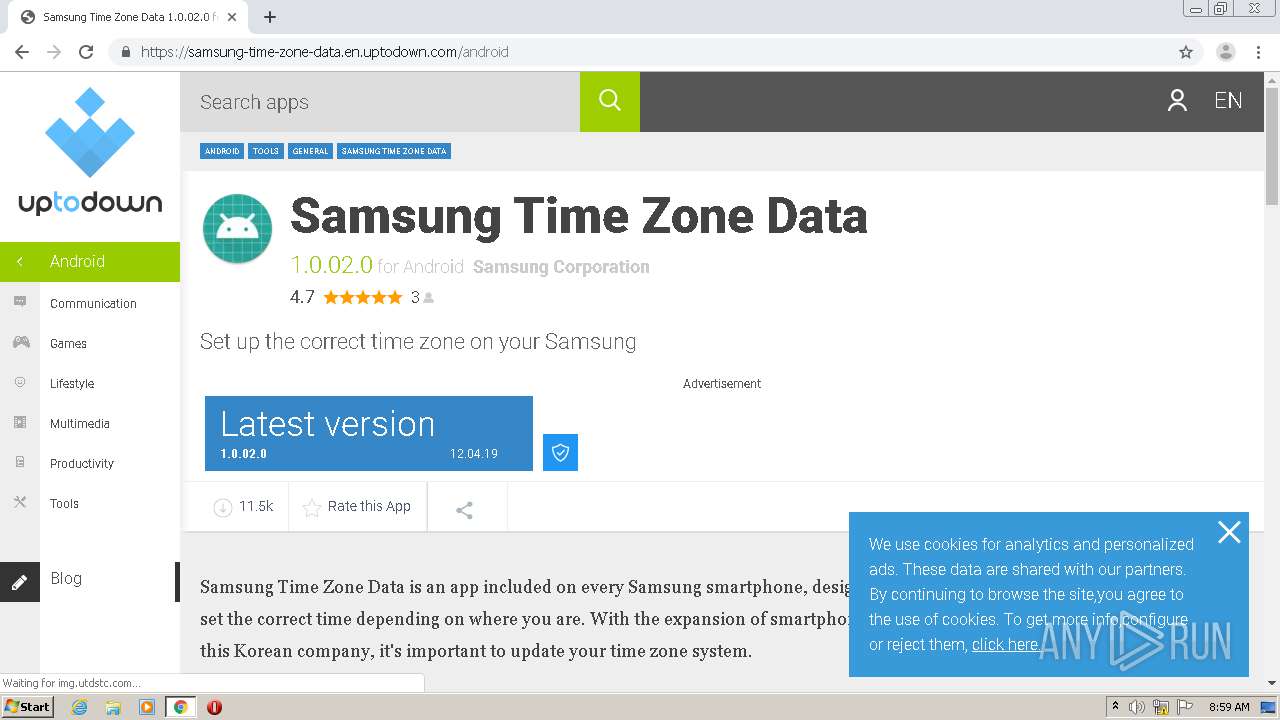Open the taskbar media player icon
This screenshot has height=720, width=1280.
(x=147, y=707)
